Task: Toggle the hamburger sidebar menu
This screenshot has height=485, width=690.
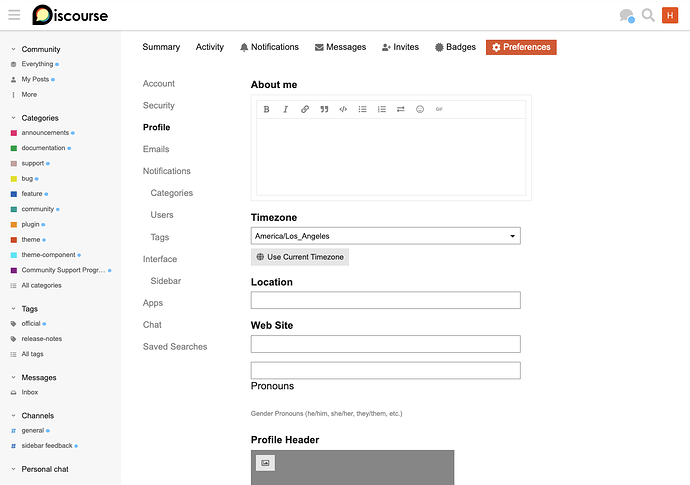Action: click(x=14, y=15)
